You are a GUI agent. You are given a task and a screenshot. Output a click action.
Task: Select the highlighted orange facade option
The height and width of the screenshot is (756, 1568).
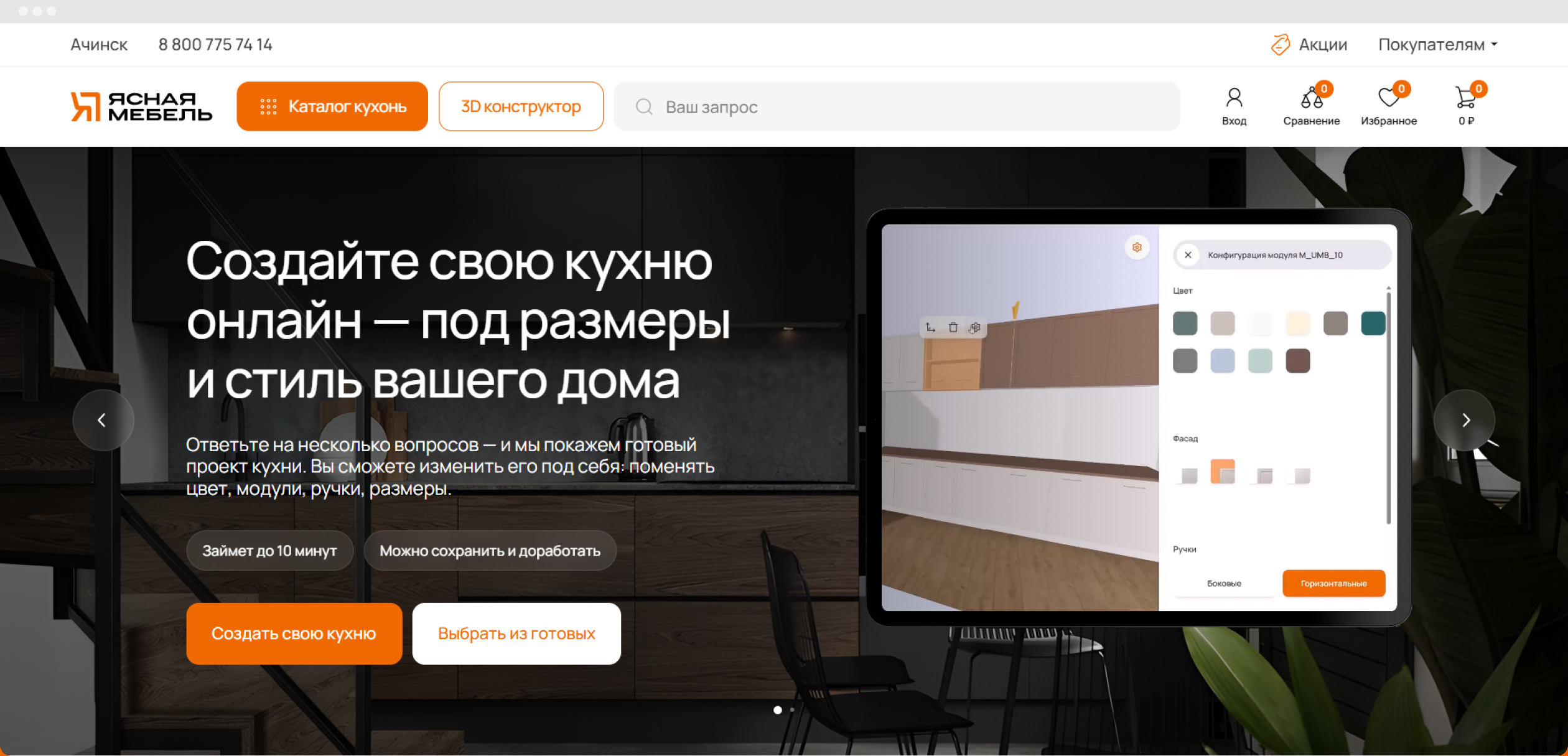coord(1222,472)
